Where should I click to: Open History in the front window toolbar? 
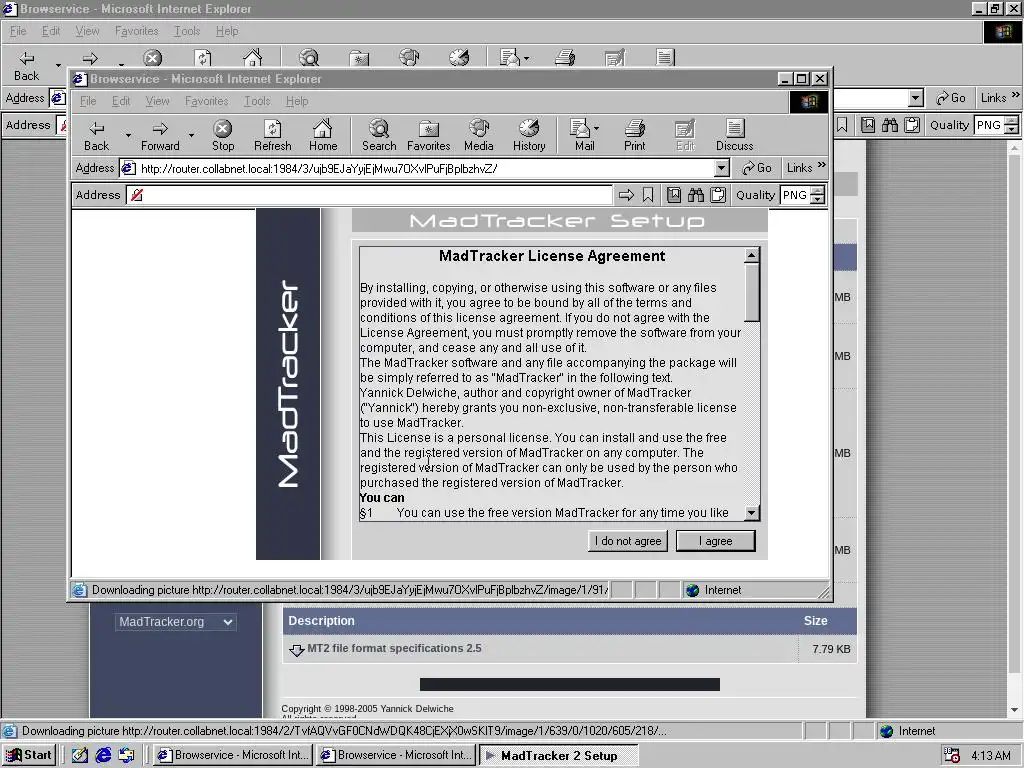[x=529, y=135]
